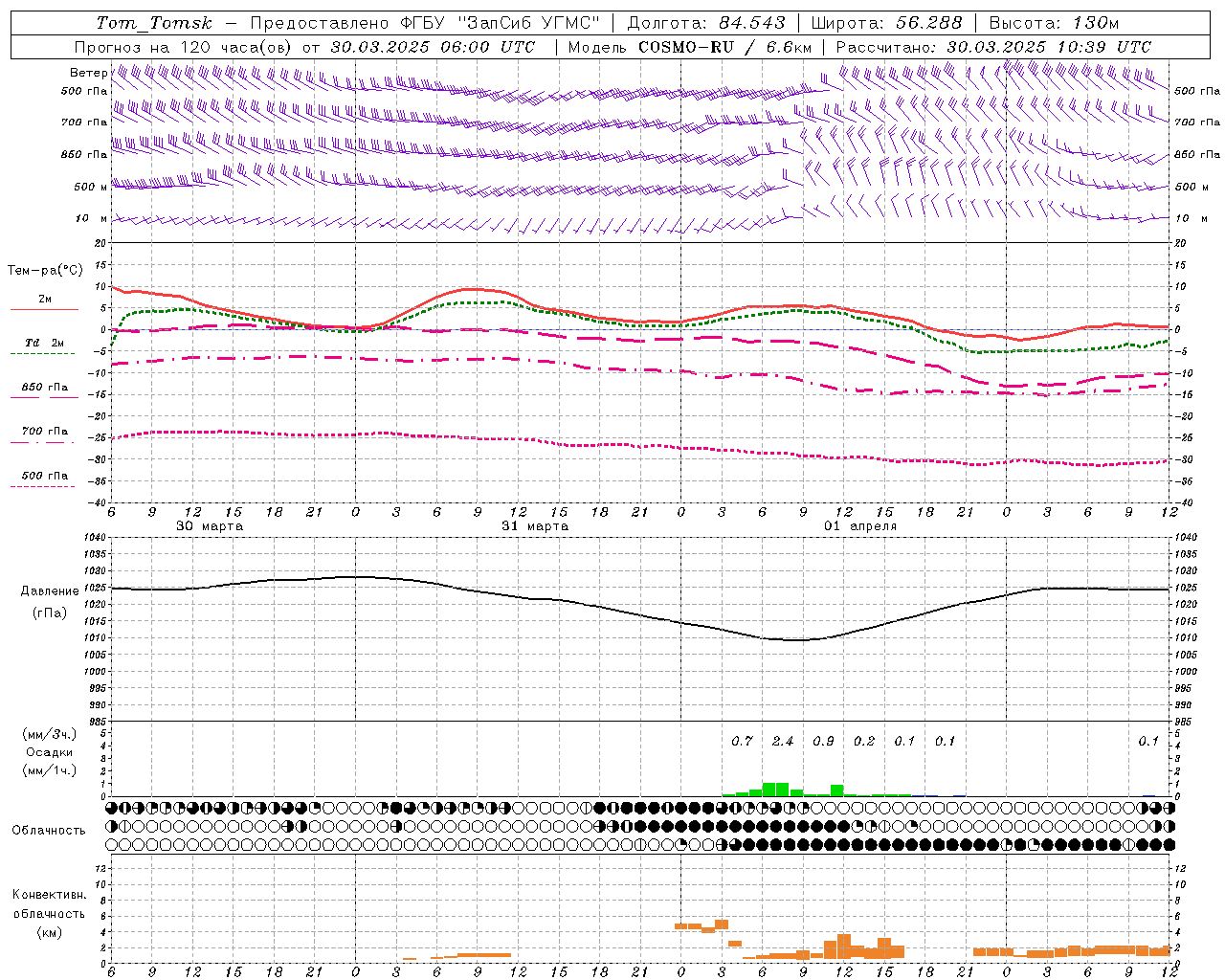Viewport: 1225px width, 980px height.
Task: Click the 'Конвективн.' convective cloud label
Action: pos(49,895)
